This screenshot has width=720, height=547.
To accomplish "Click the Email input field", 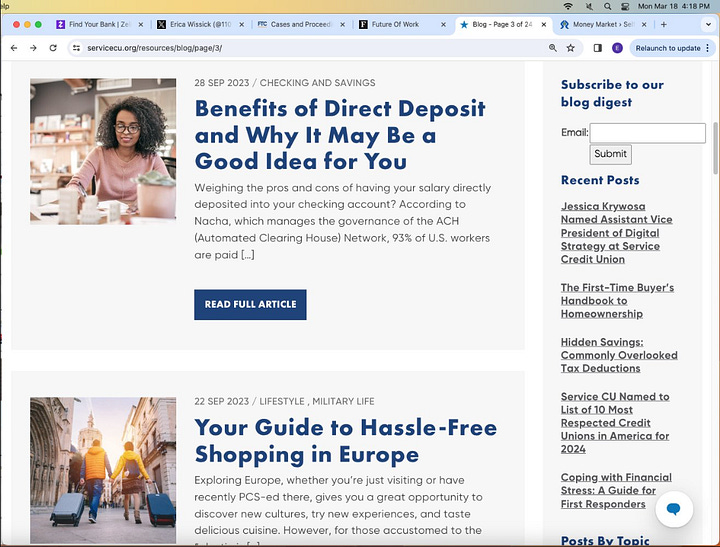I will point(647,133).
